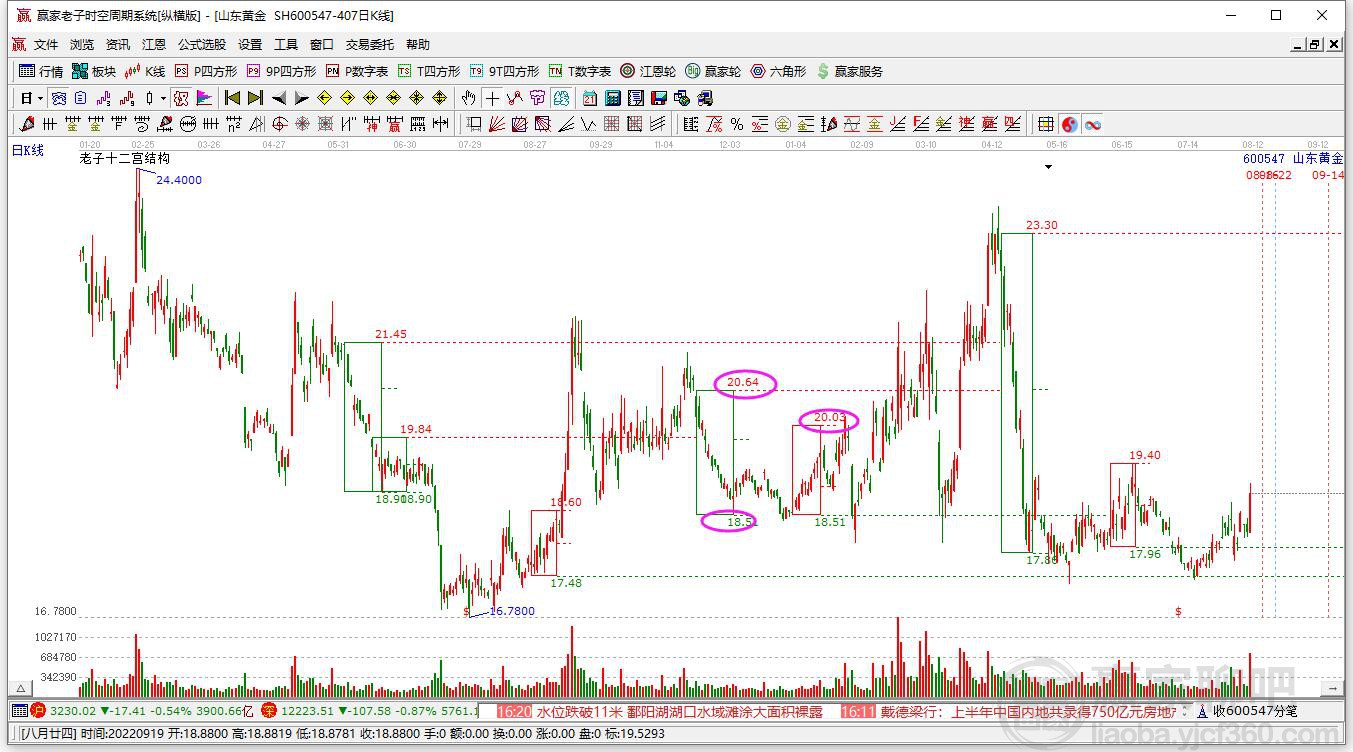The image size is (1353, 752).
Task: Click the colorful gradient flag icon
Action: pos(204,98)
